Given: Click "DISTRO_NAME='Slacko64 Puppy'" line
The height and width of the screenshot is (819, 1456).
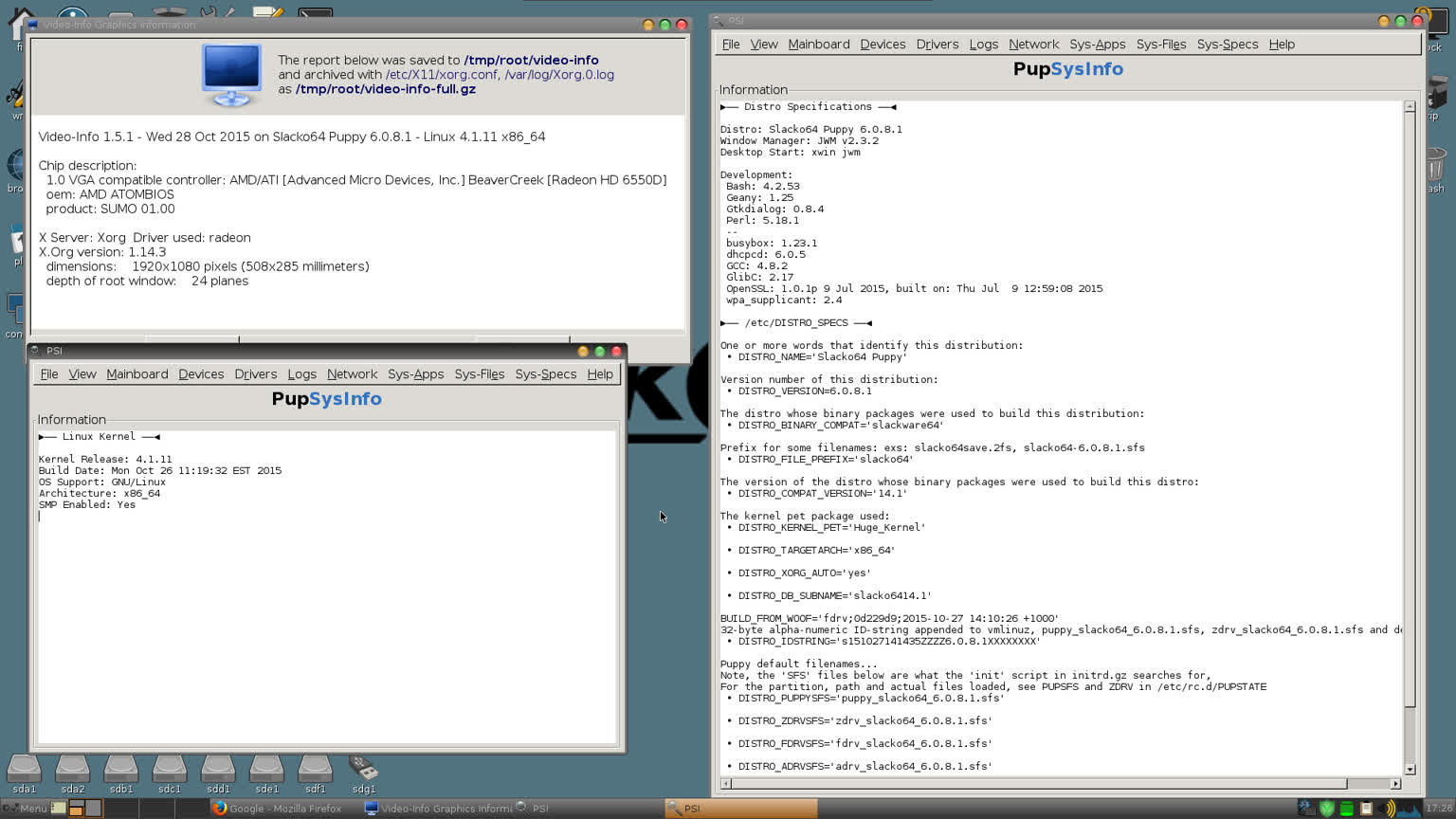Looking at the screenshot, I should coord(823,356).
